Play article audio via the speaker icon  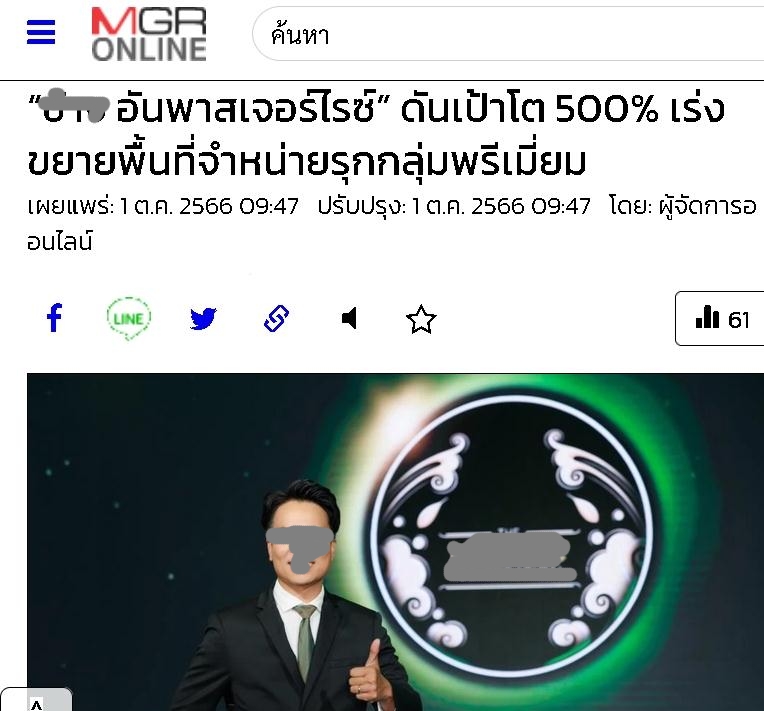coord(349,319)
